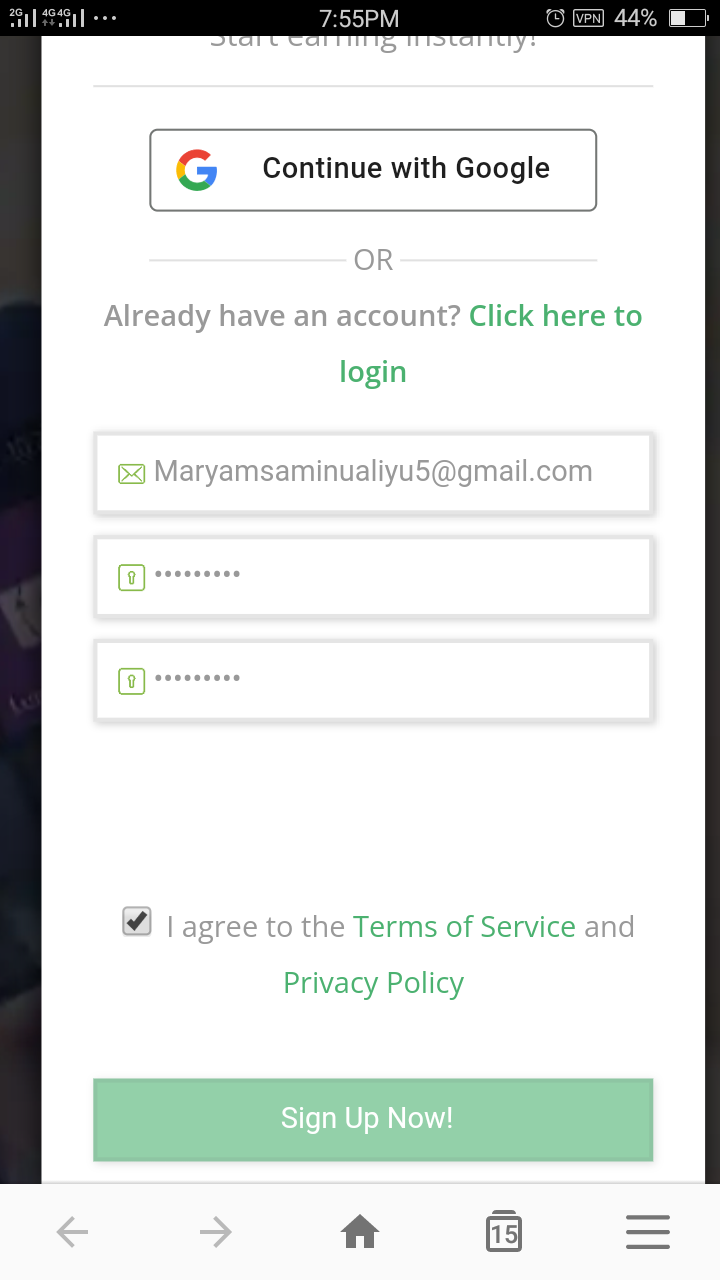Viewport: 720px width, 1280px height.
Task: Tap the browser forward arrow
Action: [216, 1232]
